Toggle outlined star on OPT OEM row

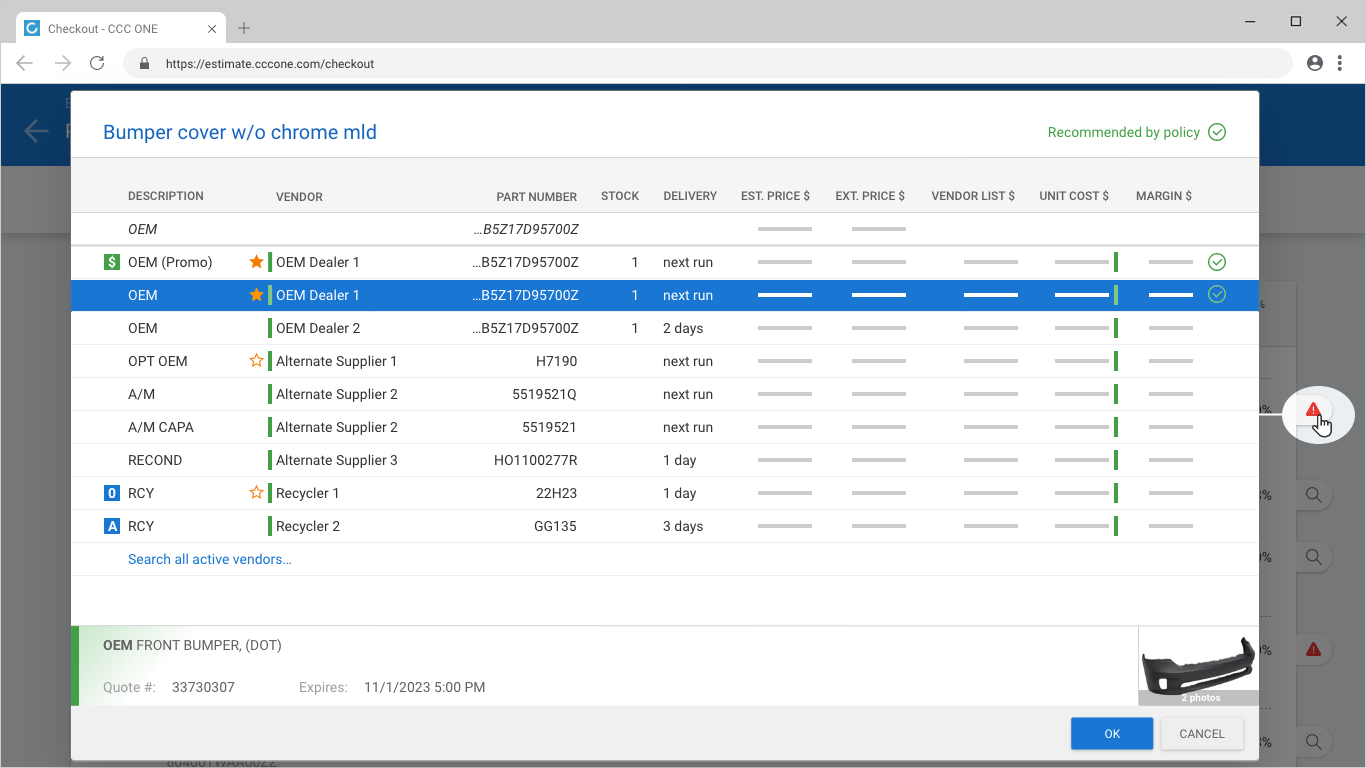tap(256, 361)
